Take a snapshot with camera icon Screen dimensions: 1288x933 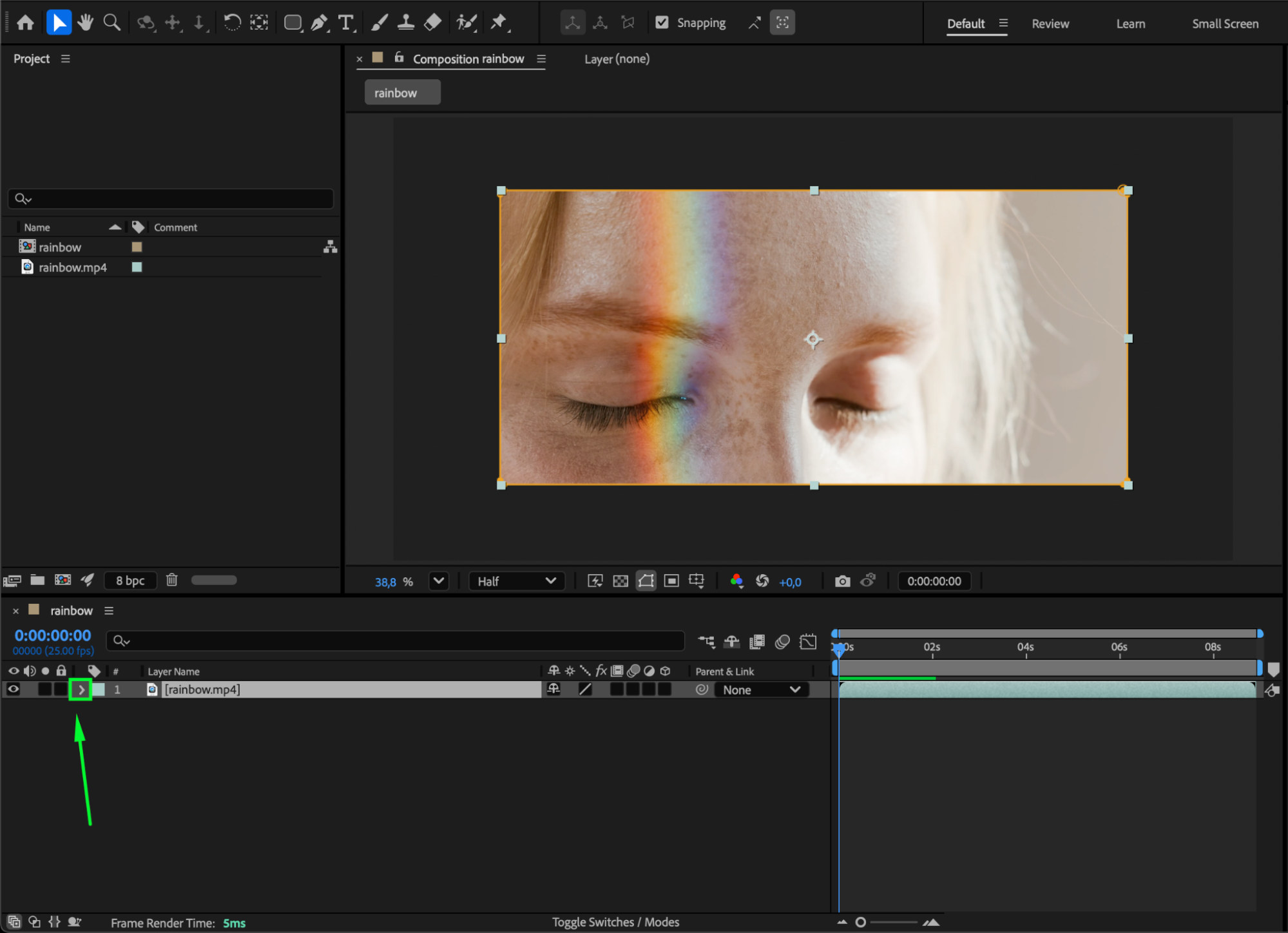(x=842, y=581)
